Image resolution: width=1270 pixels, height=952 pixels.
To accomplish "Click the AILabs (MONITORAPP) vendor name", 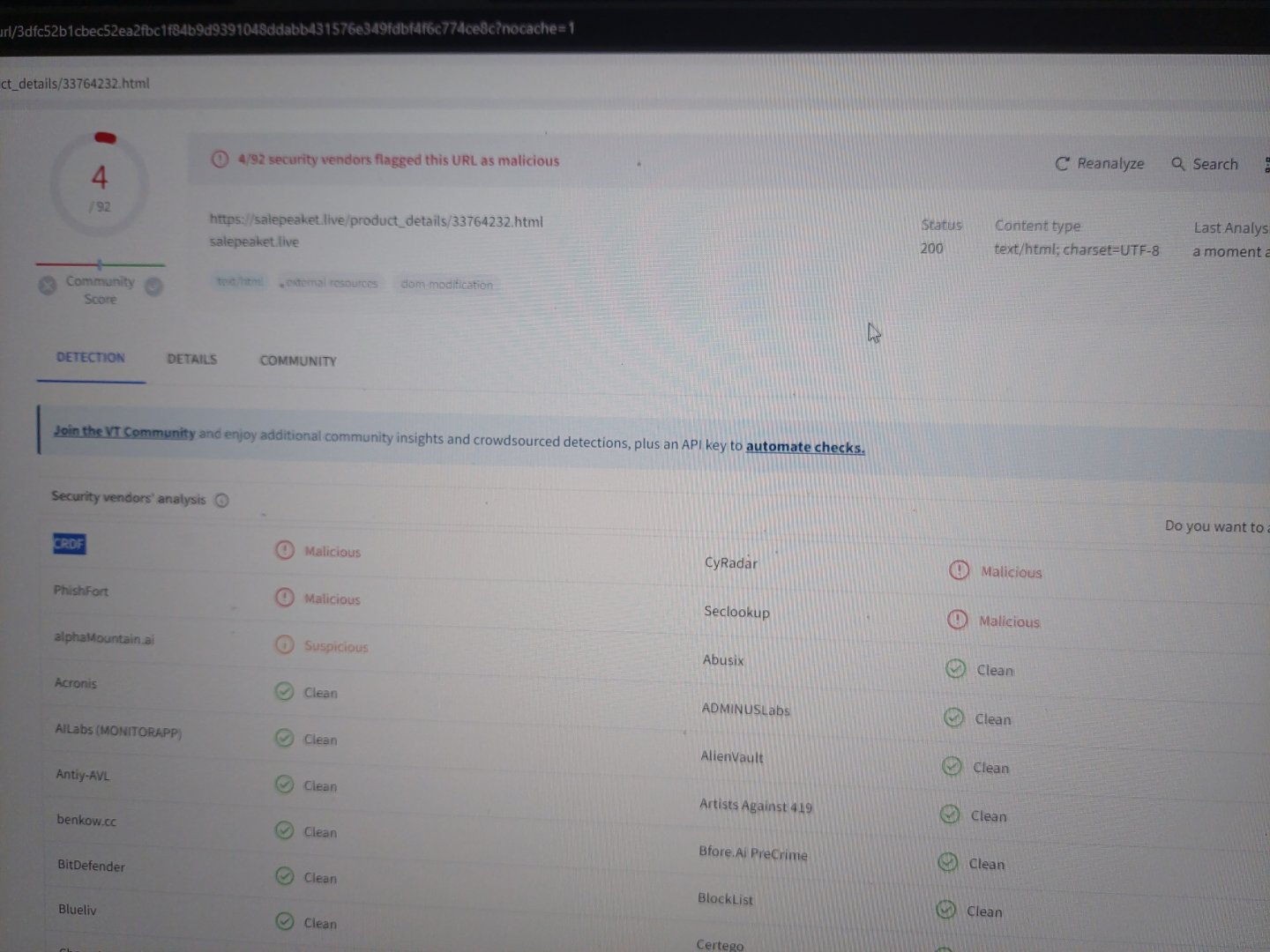I will click(118, 731).
